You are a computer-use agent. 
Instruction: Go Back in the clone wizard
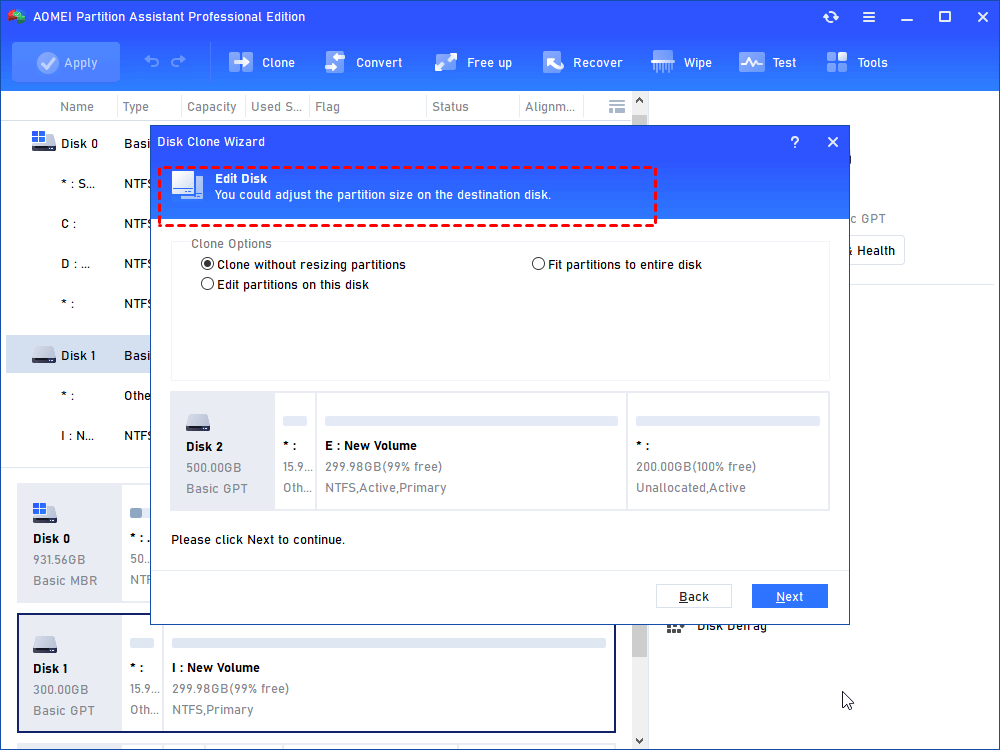(694, 596)
